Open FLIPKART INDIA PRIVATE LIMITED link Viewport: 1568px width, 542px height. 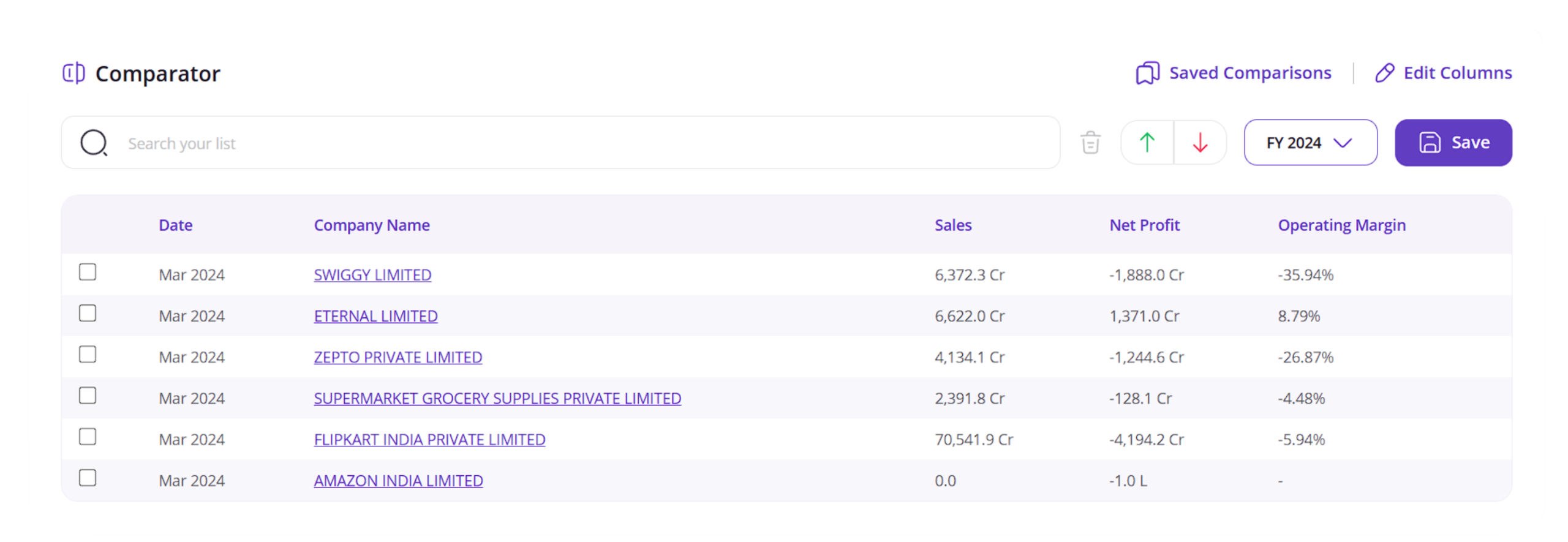tap(429, 439)
